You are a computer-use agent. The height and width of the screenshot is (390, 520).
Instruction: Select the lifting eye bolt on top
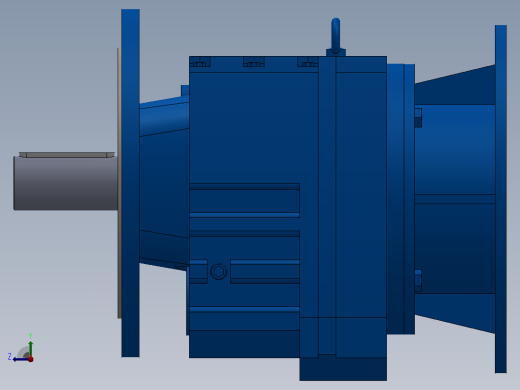click(336, 37)
